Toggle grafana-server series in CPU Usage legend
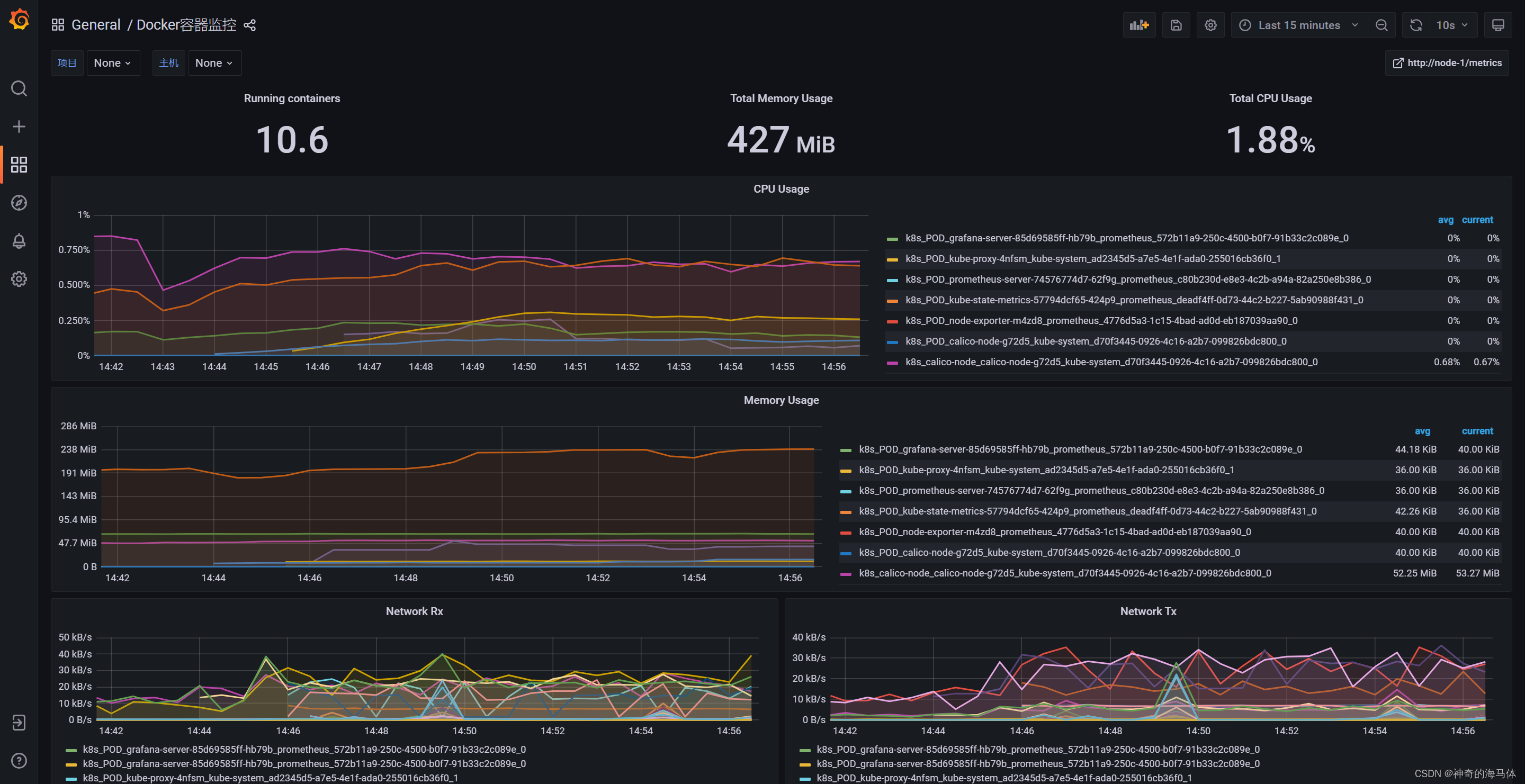The width and height of the screenshot is (1525, 784). click(1127, 238)
